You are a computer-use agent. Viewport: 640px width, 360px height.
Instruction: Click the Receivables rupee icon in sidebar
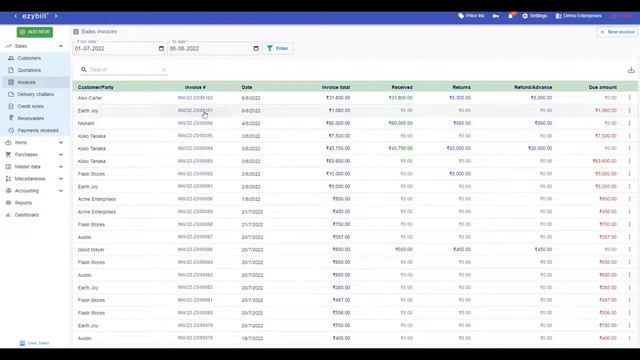pos(11,118)
